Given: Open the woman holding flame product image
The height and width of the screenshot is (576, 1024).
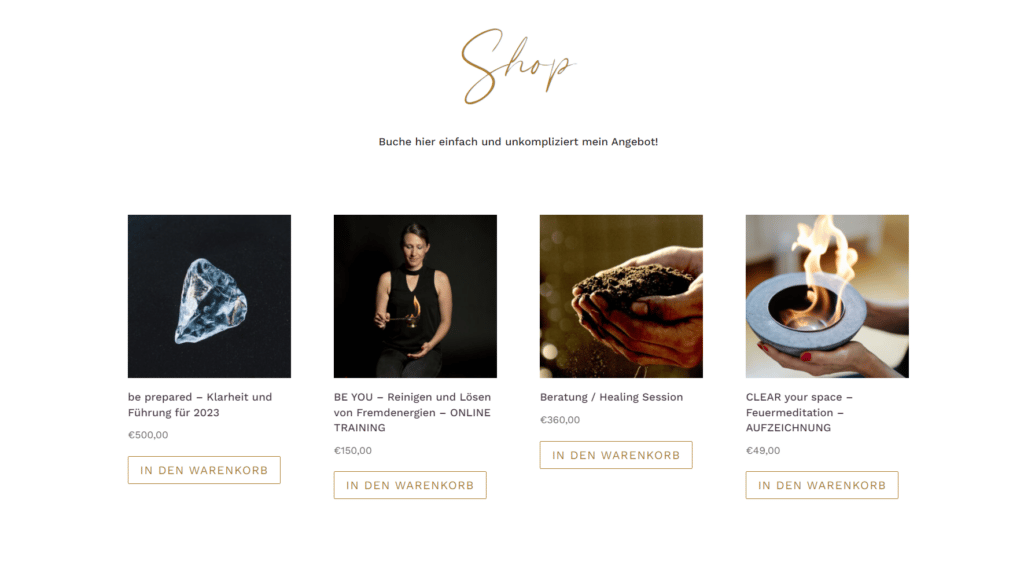Looking at the screenshot, I should point(415,296).
